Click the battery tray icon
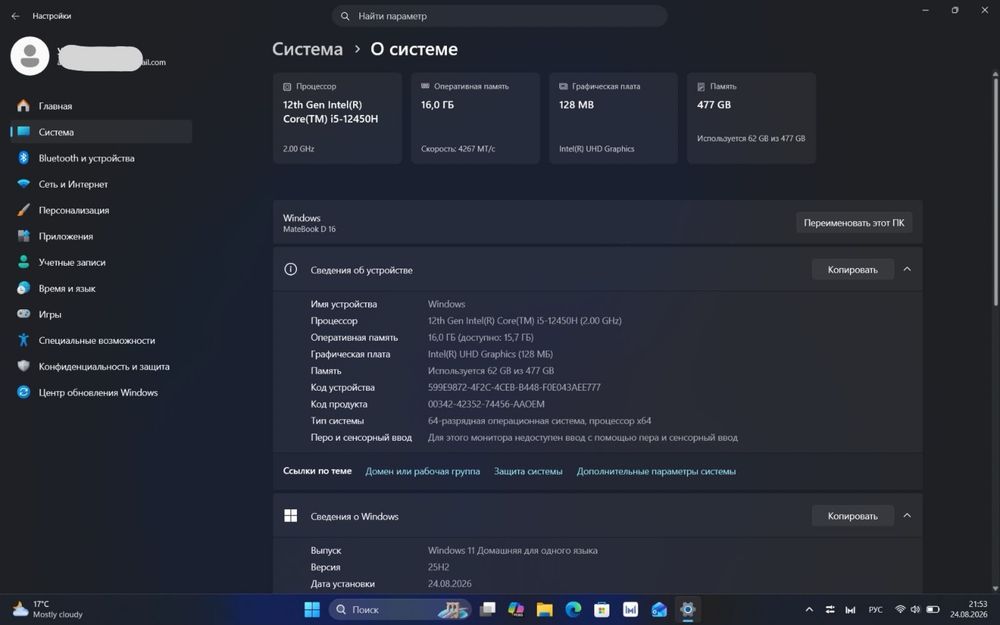The image size is (1000, 625). click(932, 610)
